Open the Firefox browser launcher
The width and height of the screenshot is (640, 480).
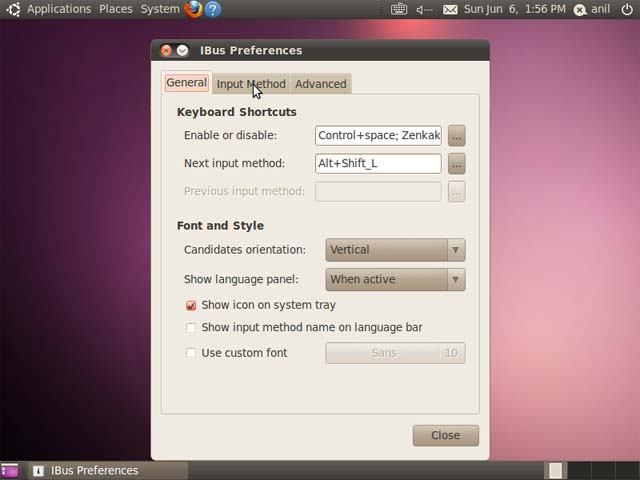(x=193, y=9)
